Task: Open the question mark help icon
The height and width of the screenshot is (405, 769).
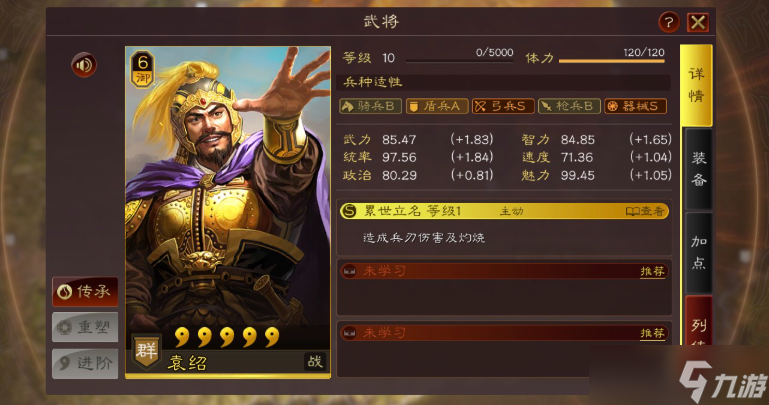Action: [x=669, y=22]
